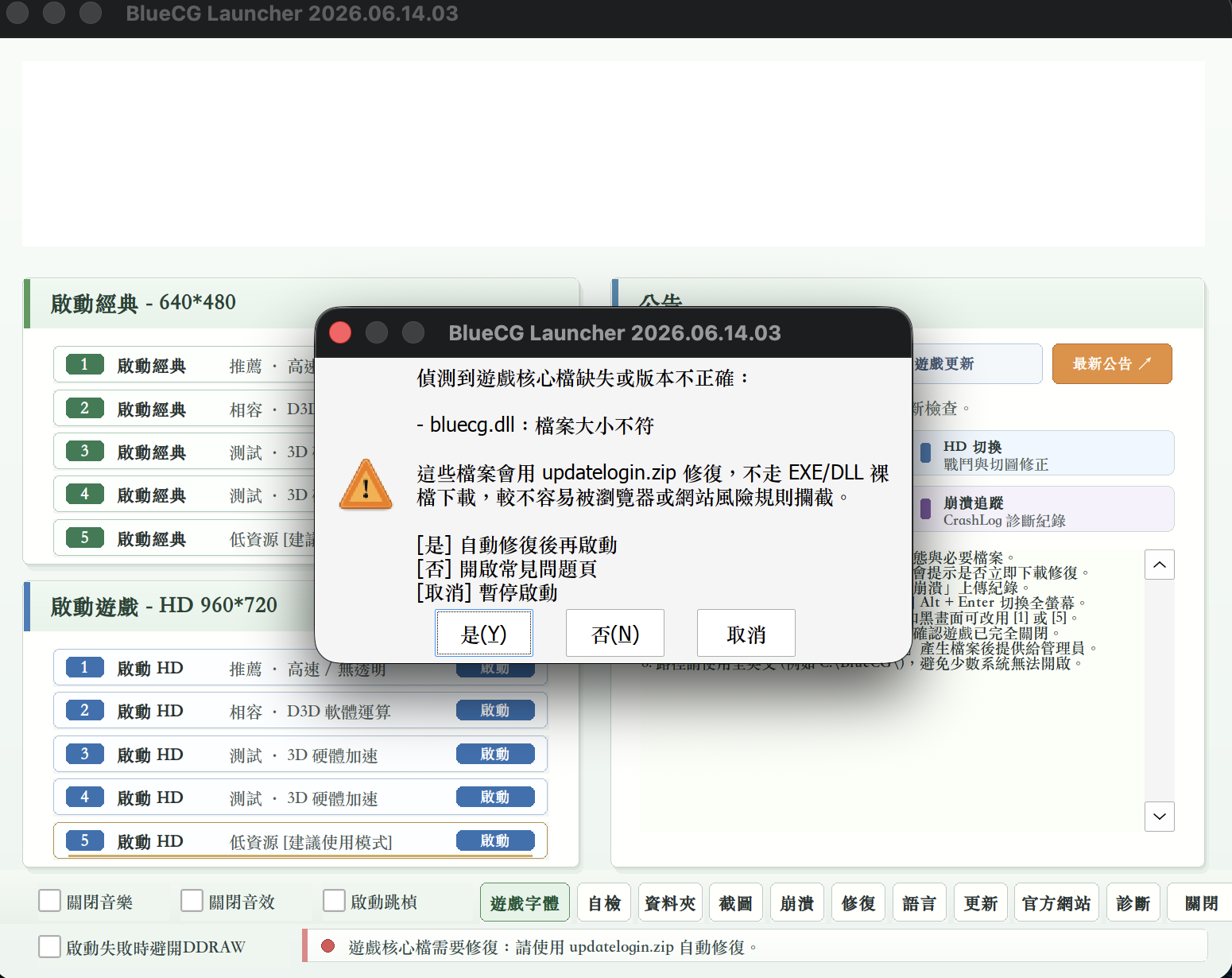The width and height of the screenshot is (1232, 978).
Task: Select the 遊戲字體 toolbar button
Action: [525, 902]
